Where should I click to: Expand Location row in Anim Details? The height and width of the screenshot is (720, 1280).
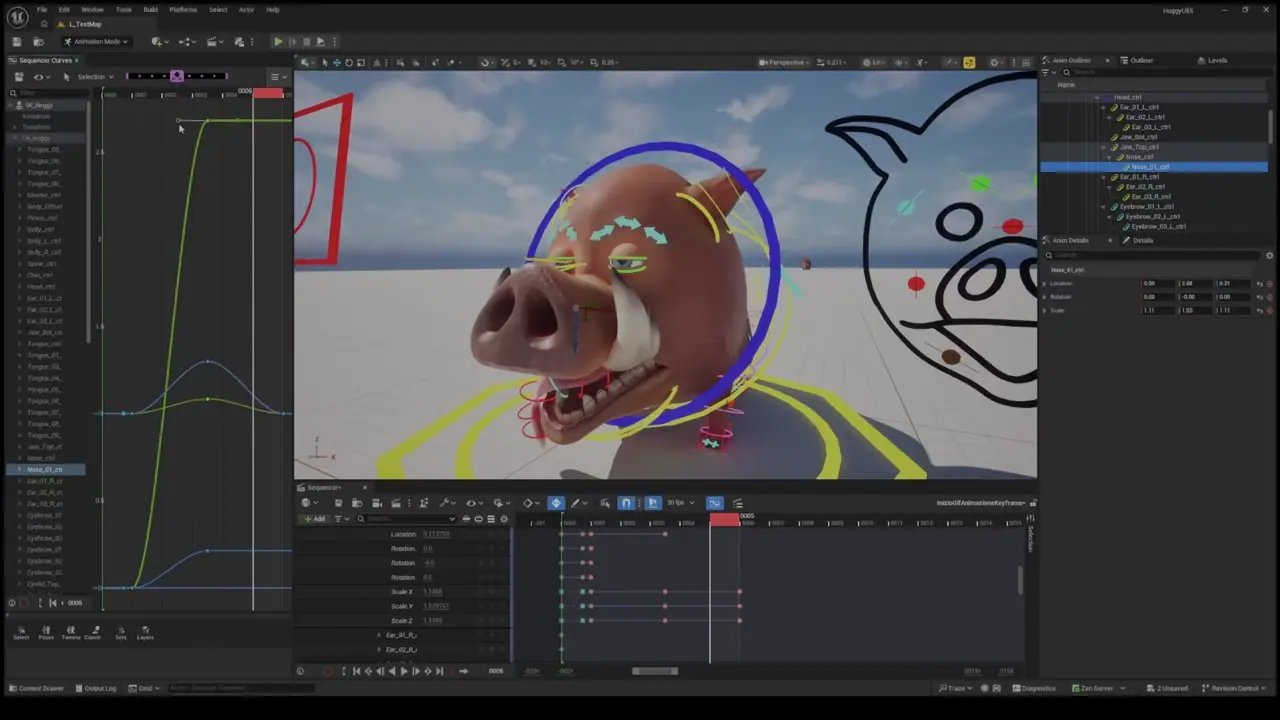(1044, 284)
